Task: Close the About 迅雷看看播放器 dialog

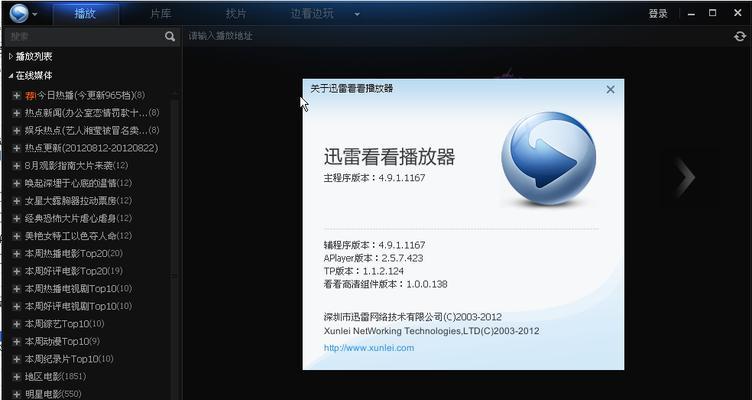Action: coord(610,89)
